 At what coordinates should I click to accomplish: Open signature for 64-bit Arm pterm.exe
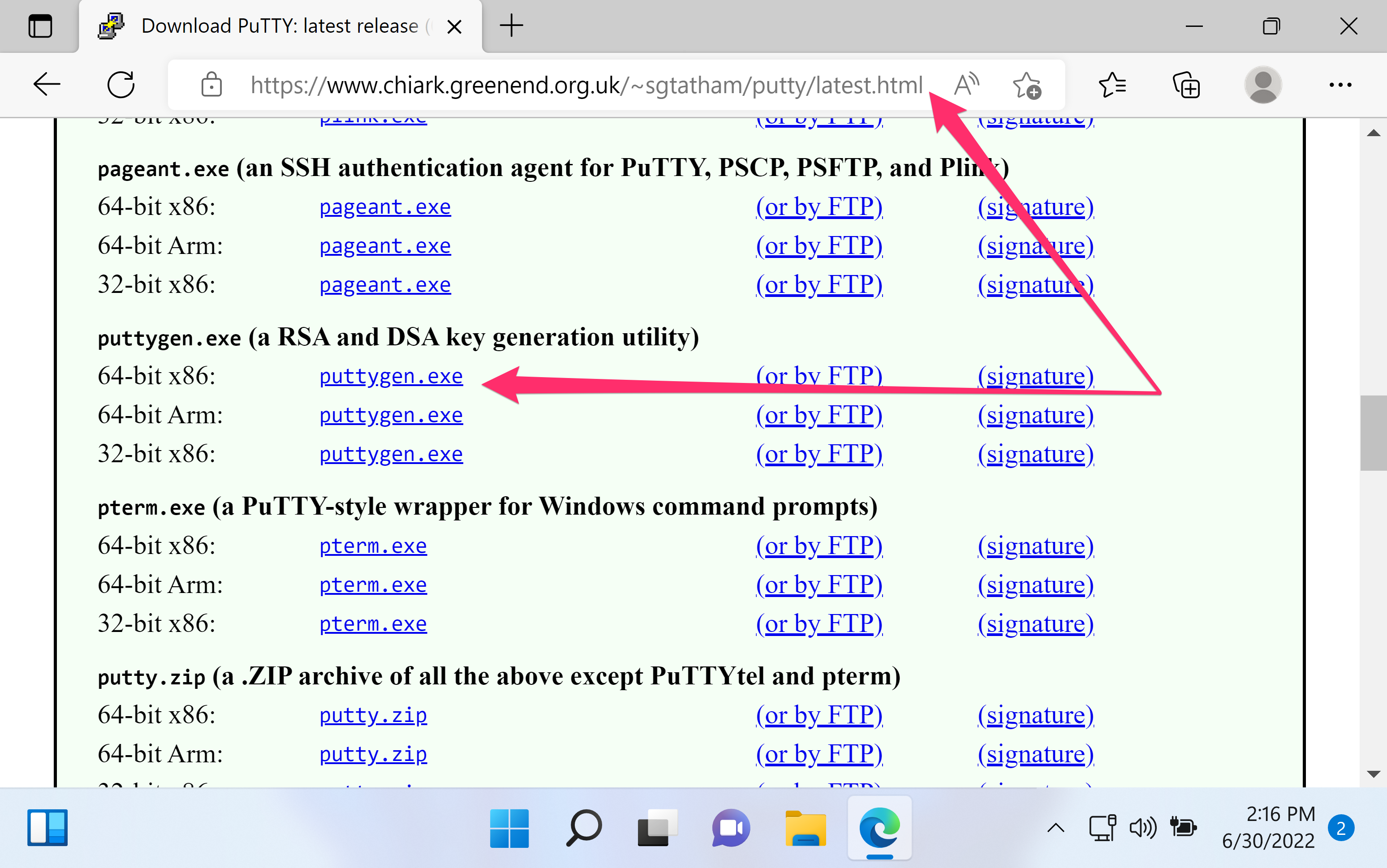[x=1036, y=584]
